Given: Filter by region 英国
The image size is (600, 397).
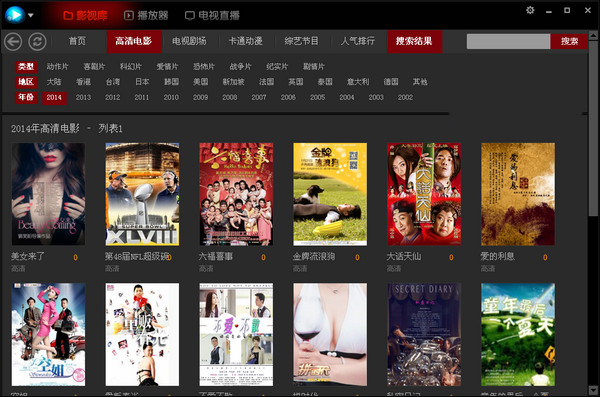Looking at the screenshot, I should 296,82.
